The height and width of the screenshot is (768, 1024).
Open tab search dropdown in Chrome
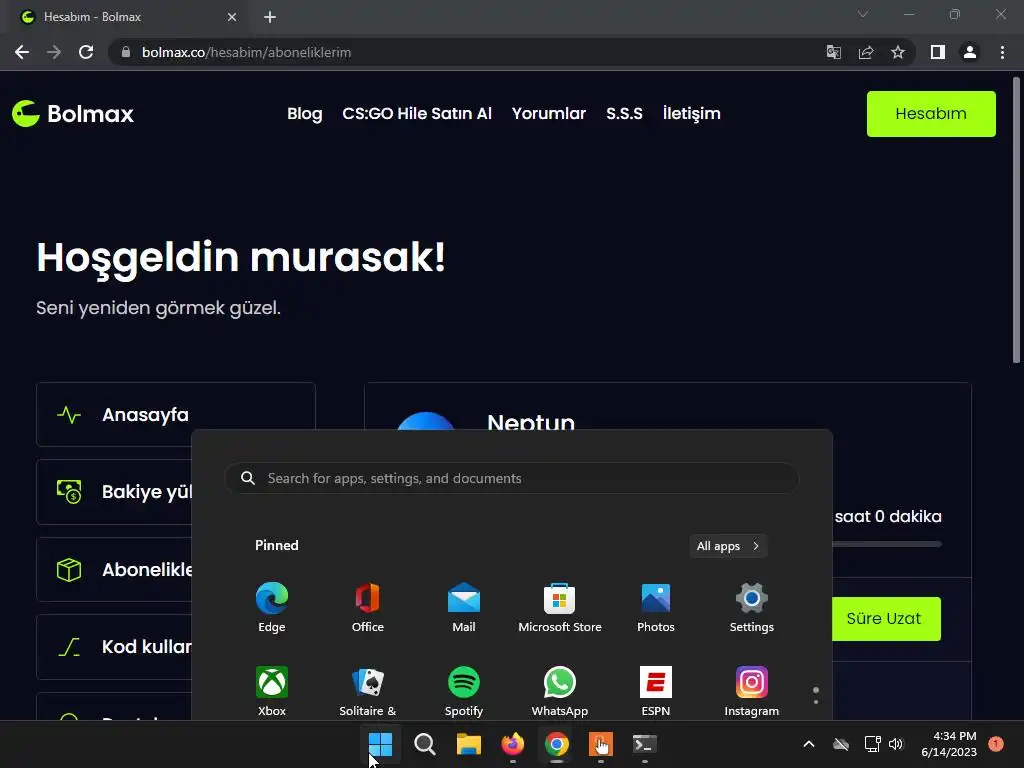(863, 14)
